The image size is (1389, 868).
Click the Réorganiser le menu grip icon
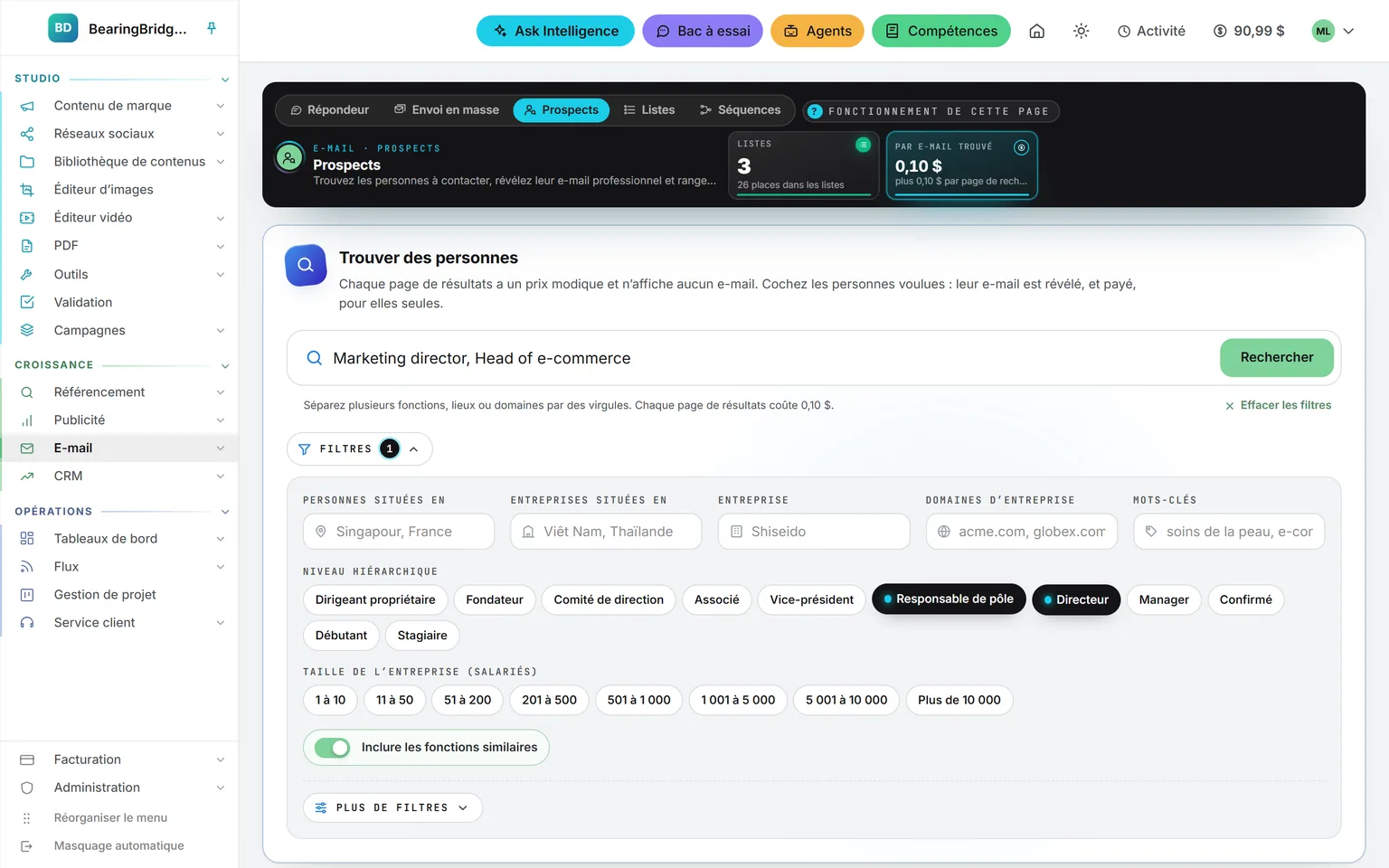(x=27, y=817)
